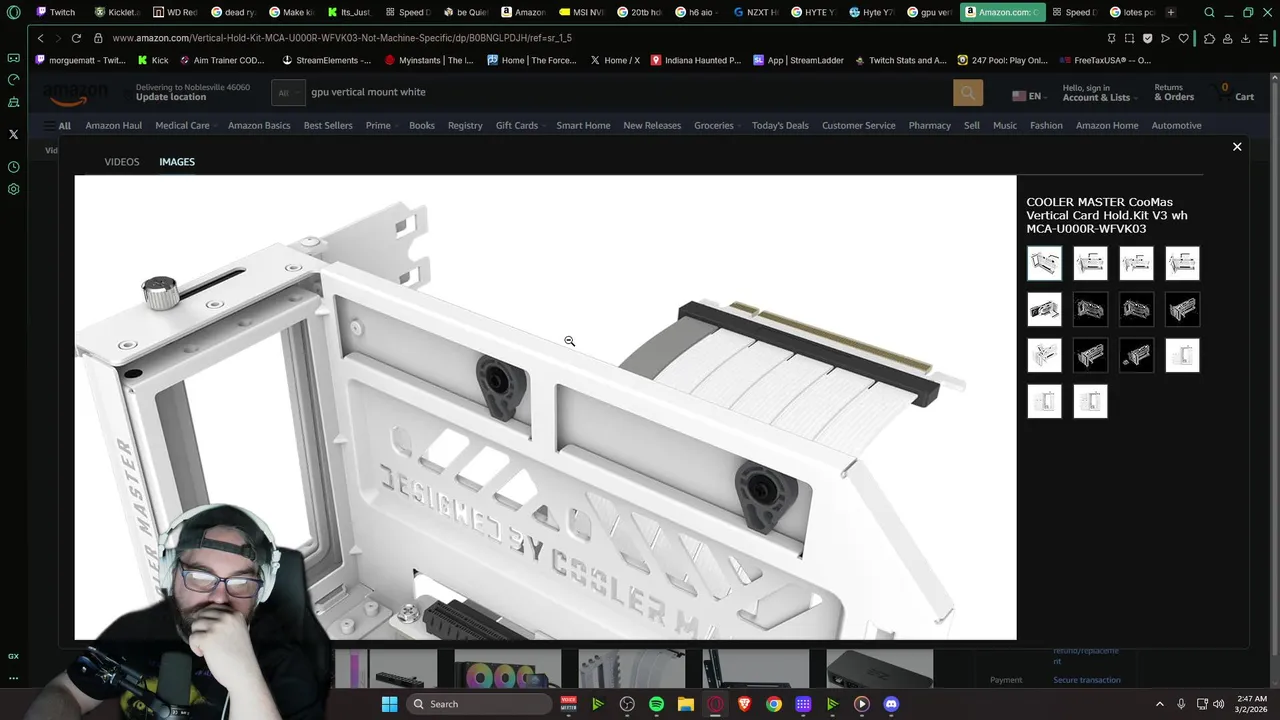Open App | StreamLadder bookmark

point(798,60)
